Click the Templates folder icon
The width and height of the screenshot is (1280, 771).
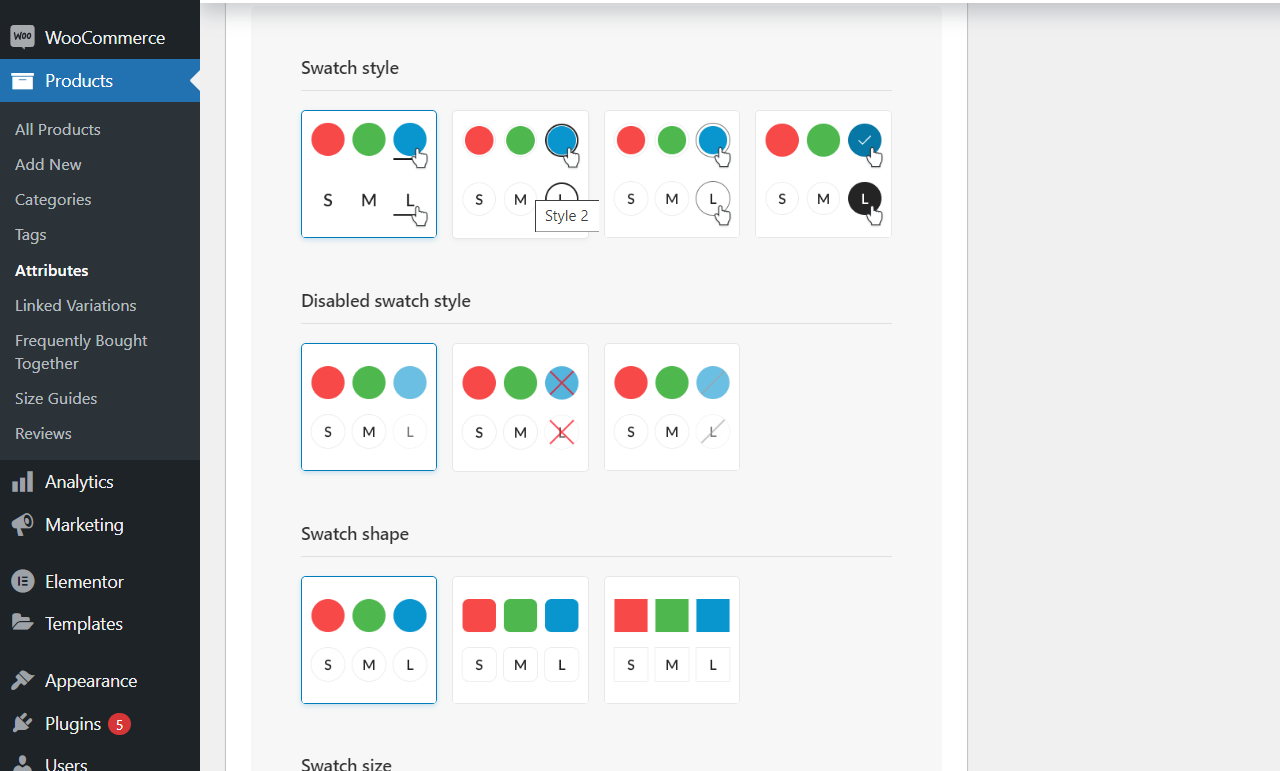pyautogui.click(x=23, y=623)
